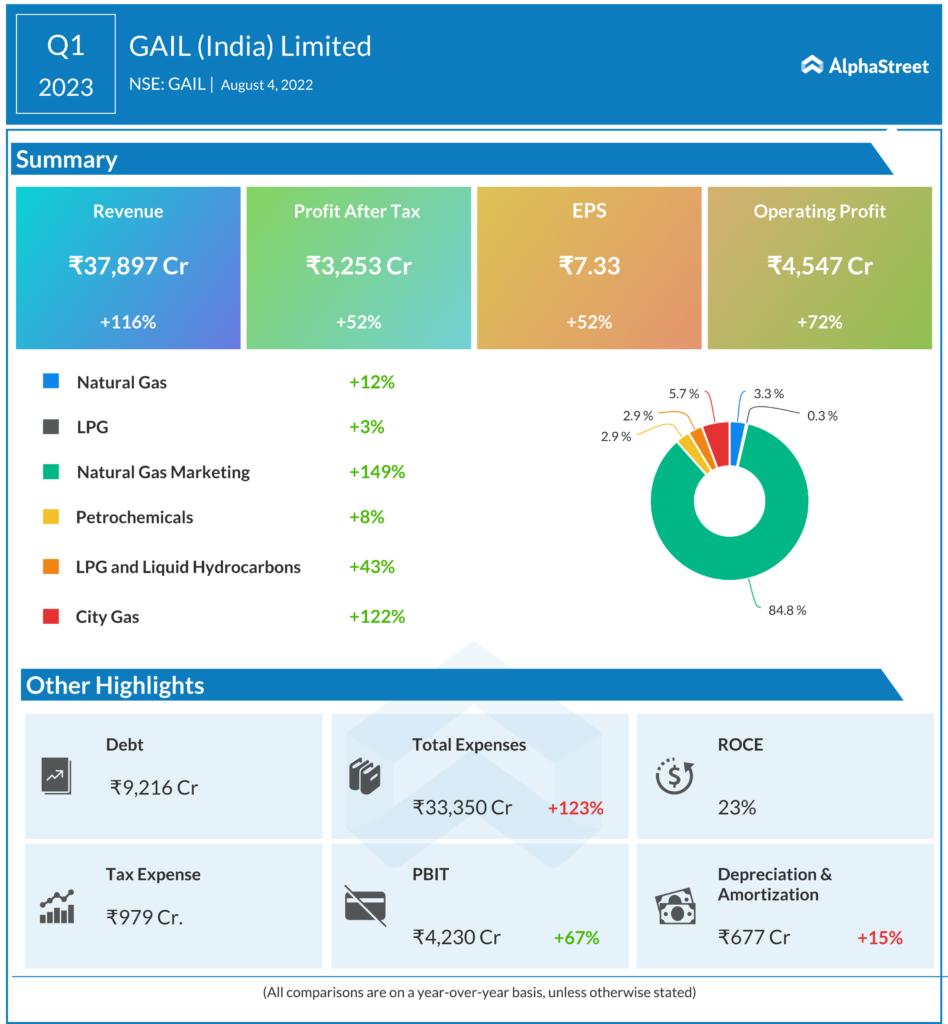
Task: Click the City Gas red legend swatch
Action: (51, 617)
